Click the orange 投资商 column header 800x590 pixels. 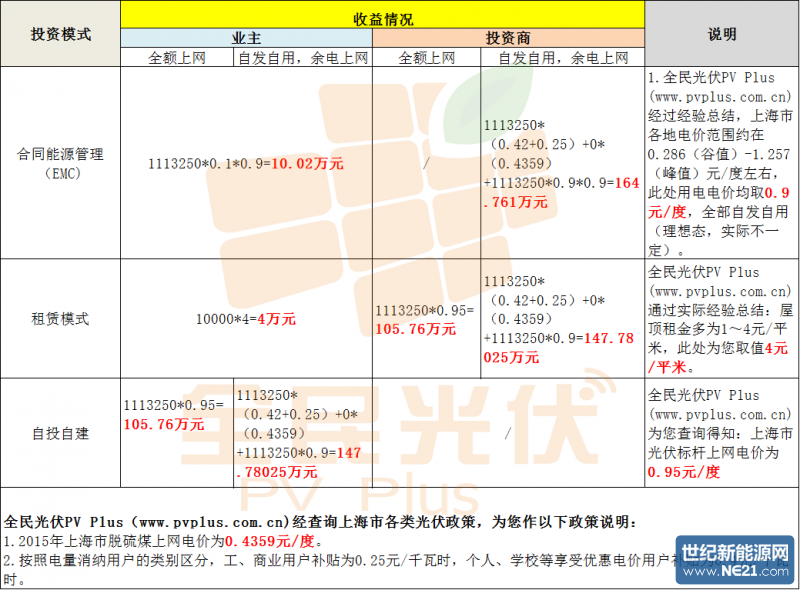(508, 38)
